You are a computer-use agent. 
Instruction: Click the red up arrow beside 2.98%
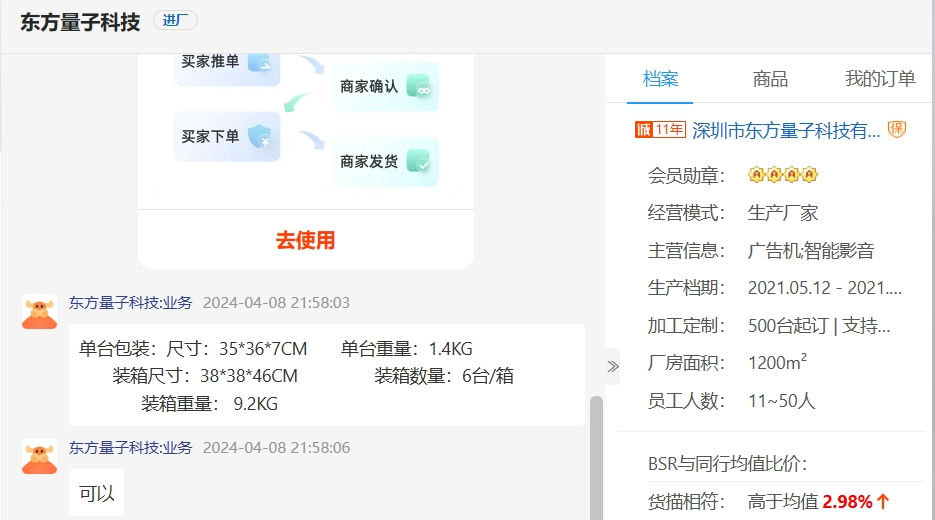point(883,502)
